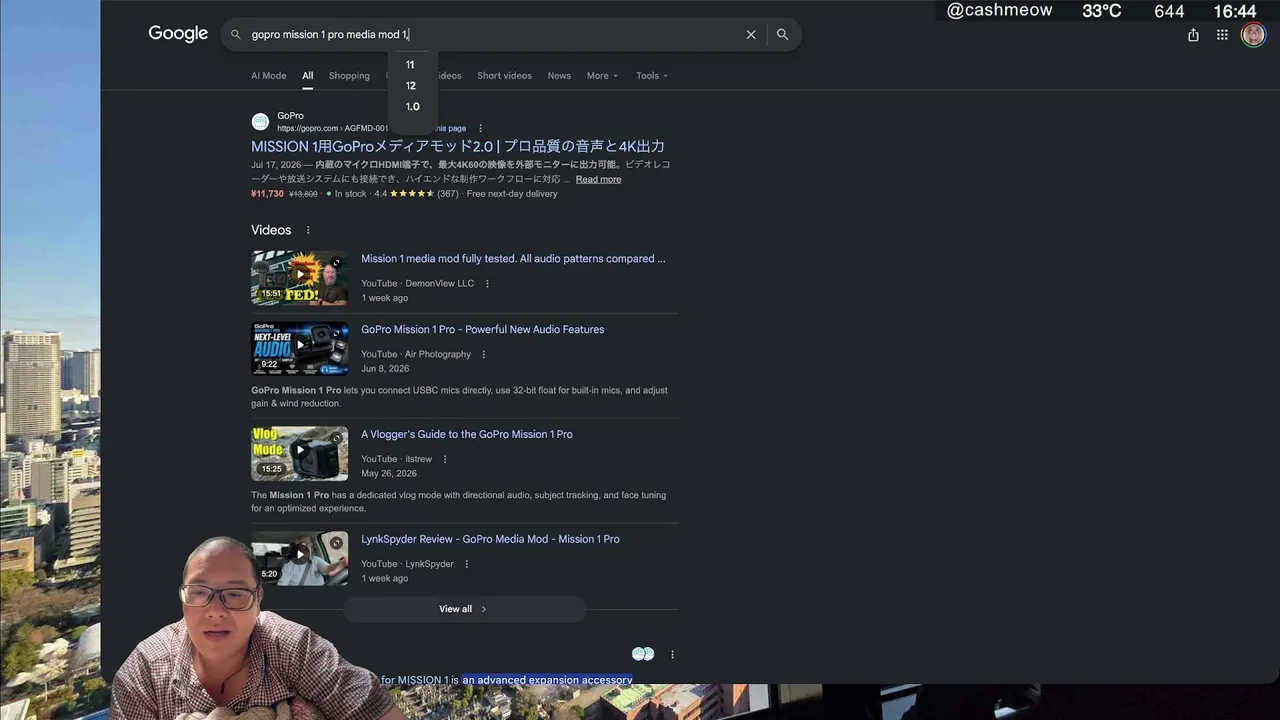Open three-dot menu for DemonView LLC video
The width and height of the screenshot is (1280, 720).
[x=487, y=284]
